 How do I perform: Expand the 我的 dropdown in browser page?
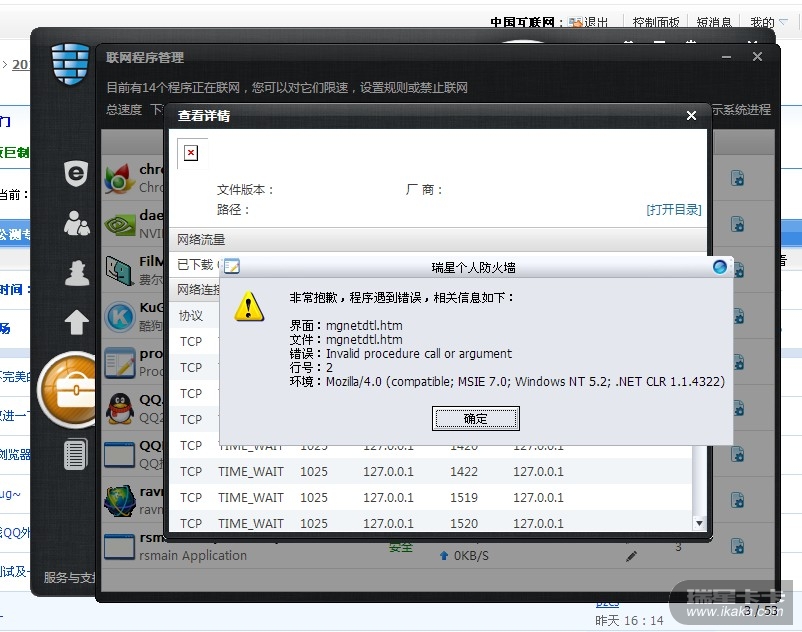pos(768,22)
